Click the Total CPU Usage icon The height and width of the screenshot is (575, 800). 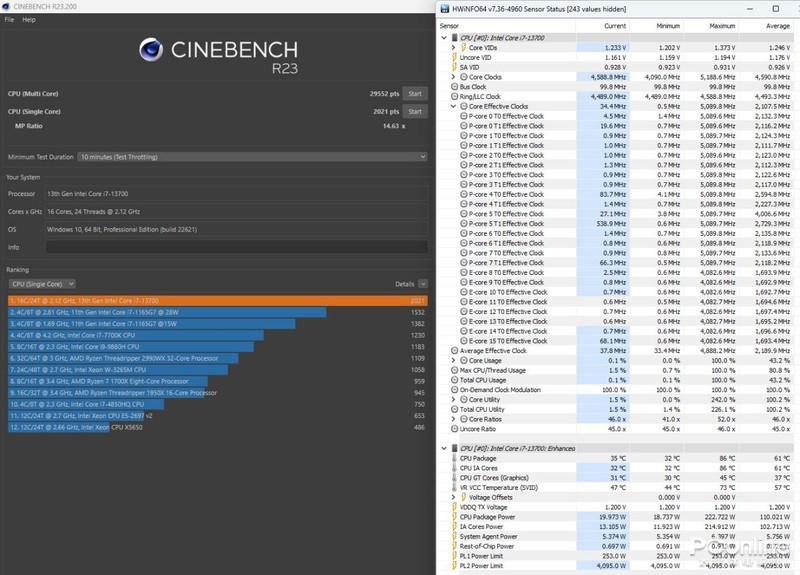pos(455,380)
